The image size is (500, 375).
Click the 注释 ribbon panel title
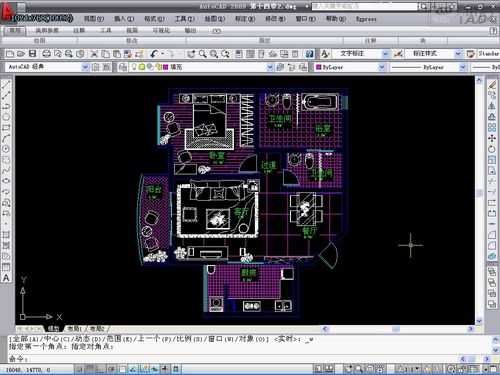click(370, 41)
